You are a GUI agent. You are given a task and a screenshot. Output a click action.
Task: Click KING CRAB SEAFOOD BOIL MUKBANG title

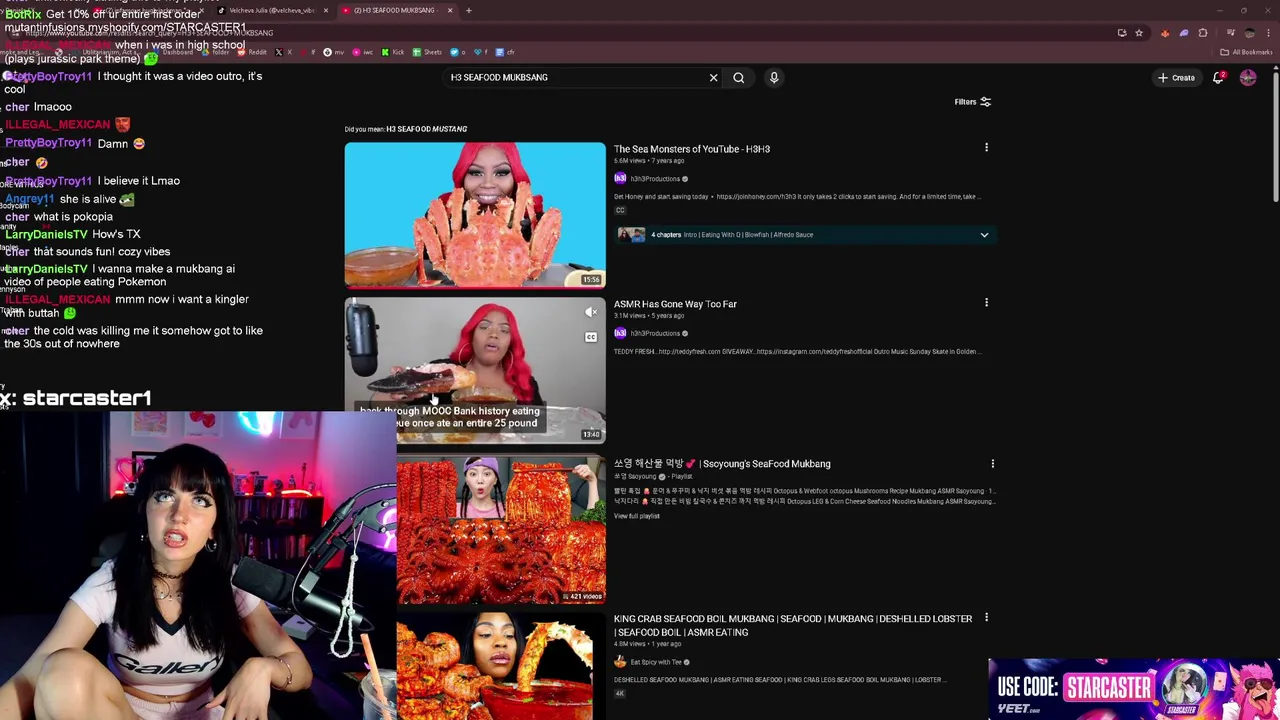tap(793, 625)
